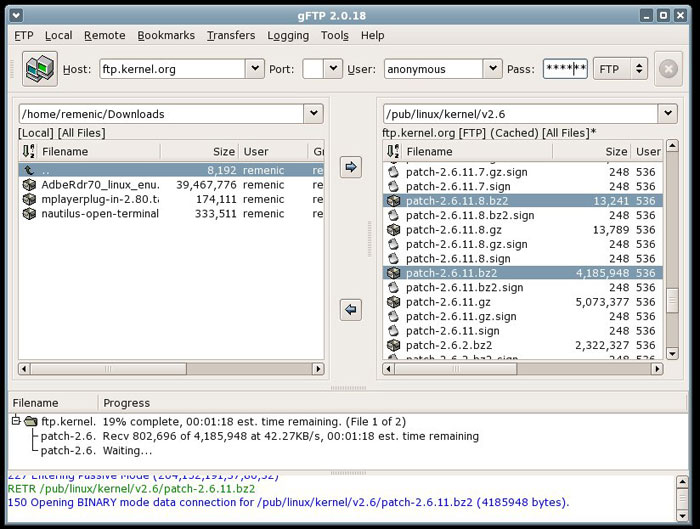Sort remote files by Size column header
The width and height of the screenshot is (700, 529).
(592, 151)
